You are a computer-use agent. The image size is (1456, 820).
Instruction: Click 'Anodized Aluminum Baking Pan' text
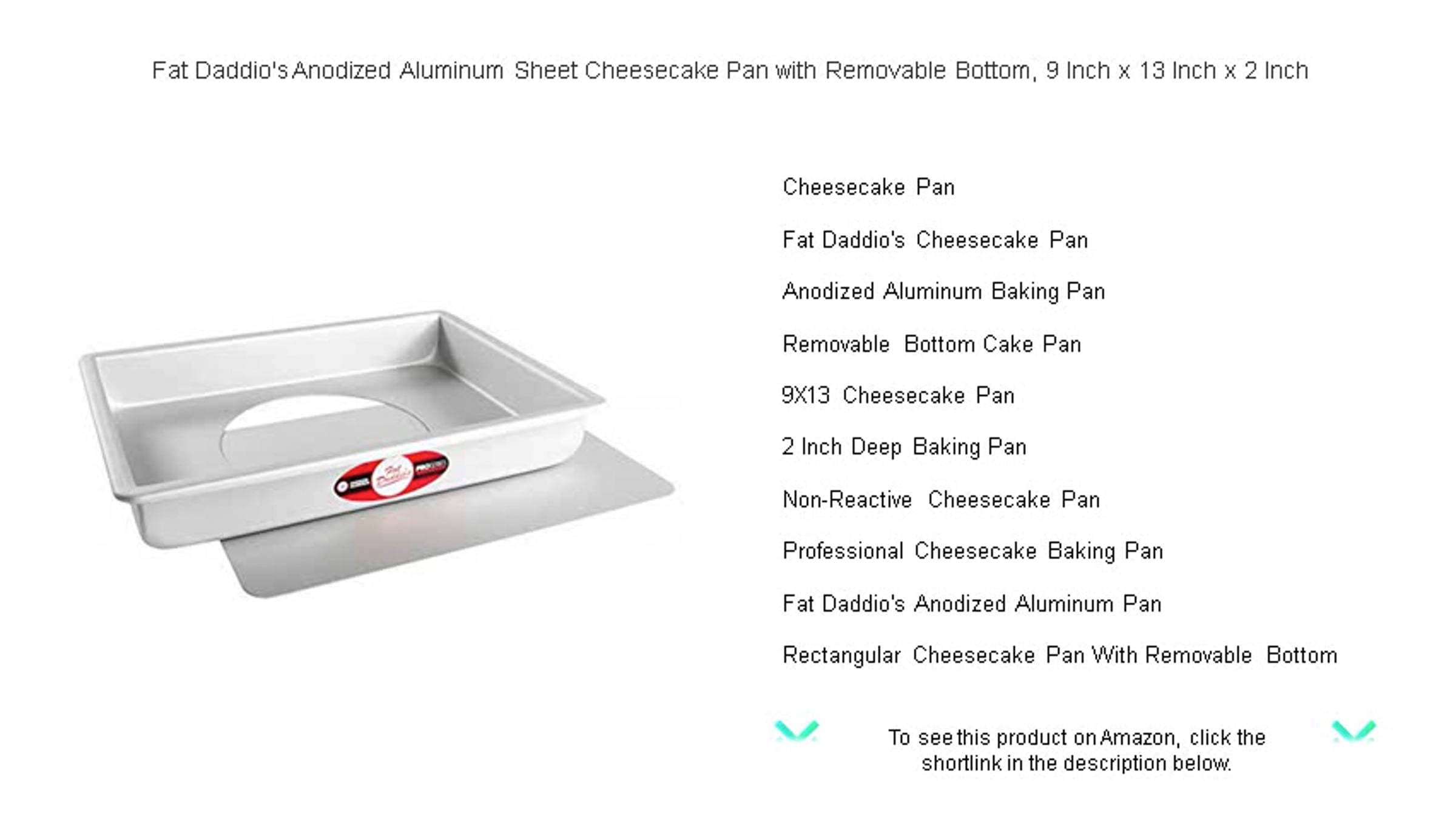[943, 292]
